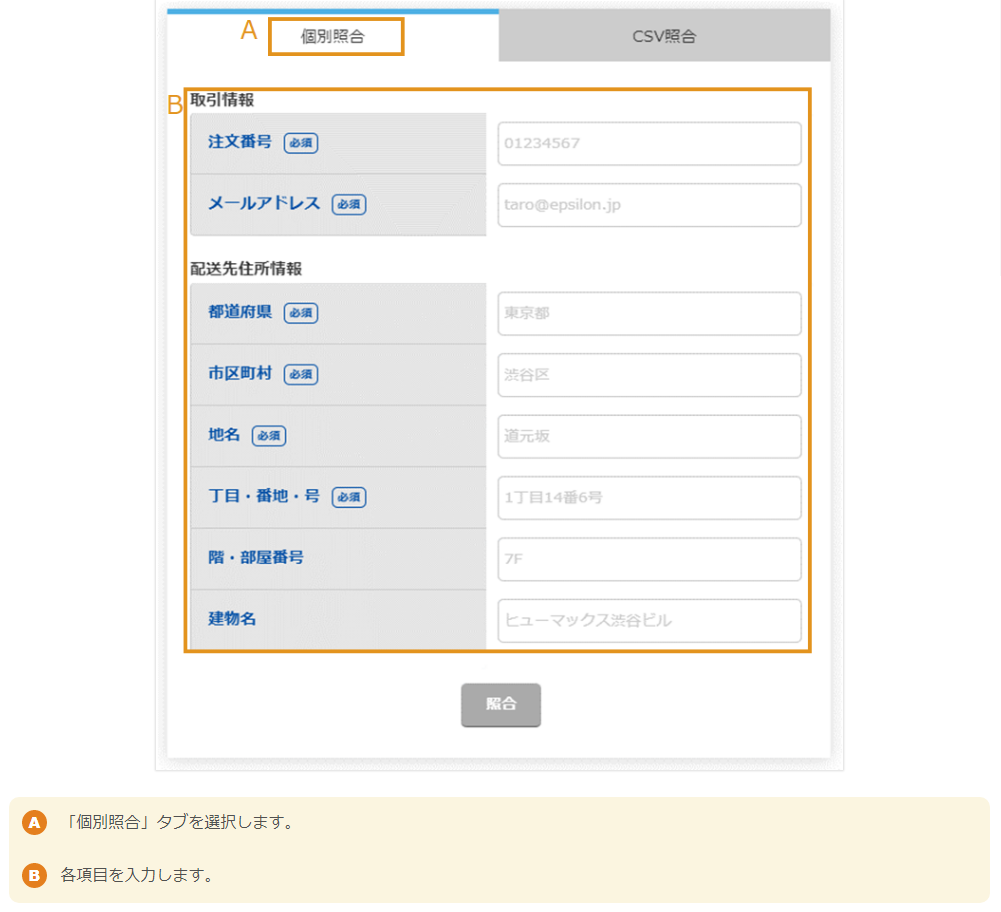
Task: Click the 必須 badge beside 注文番号
Action: click(x=301, y=143)
